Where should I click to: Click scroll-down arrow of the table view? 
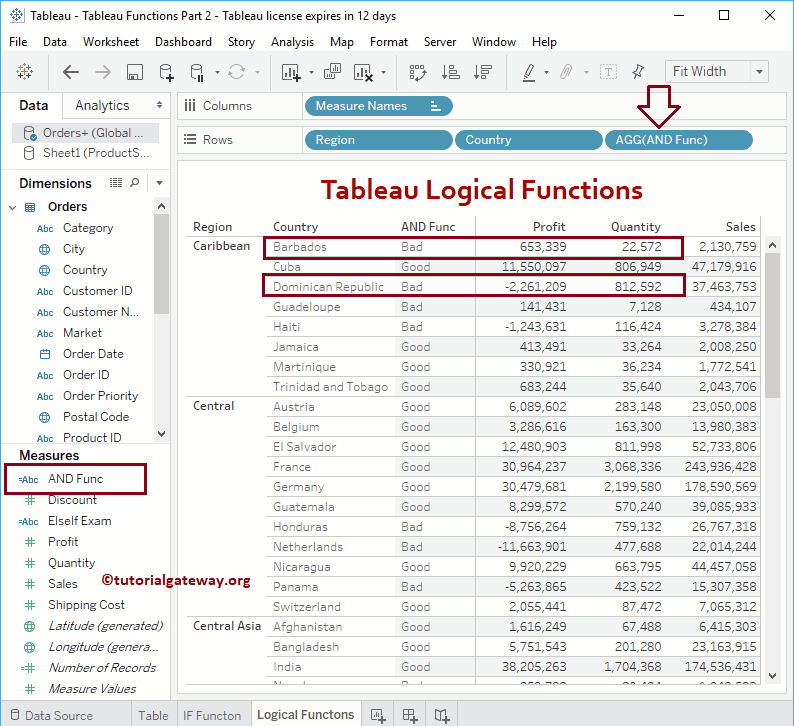[772, 676]
